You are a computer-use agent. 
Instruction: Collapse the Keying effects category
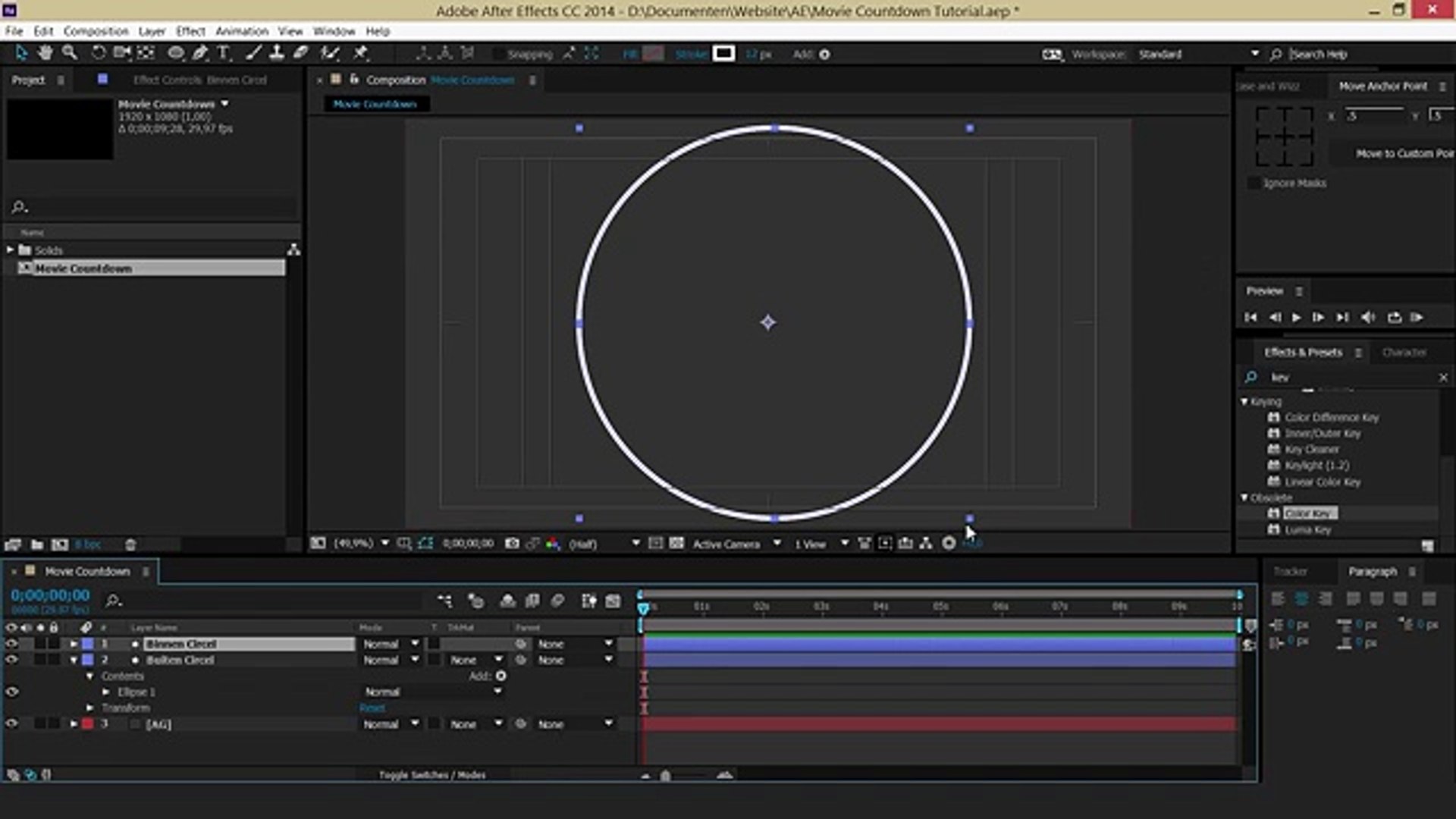(x=1244, y=401)
